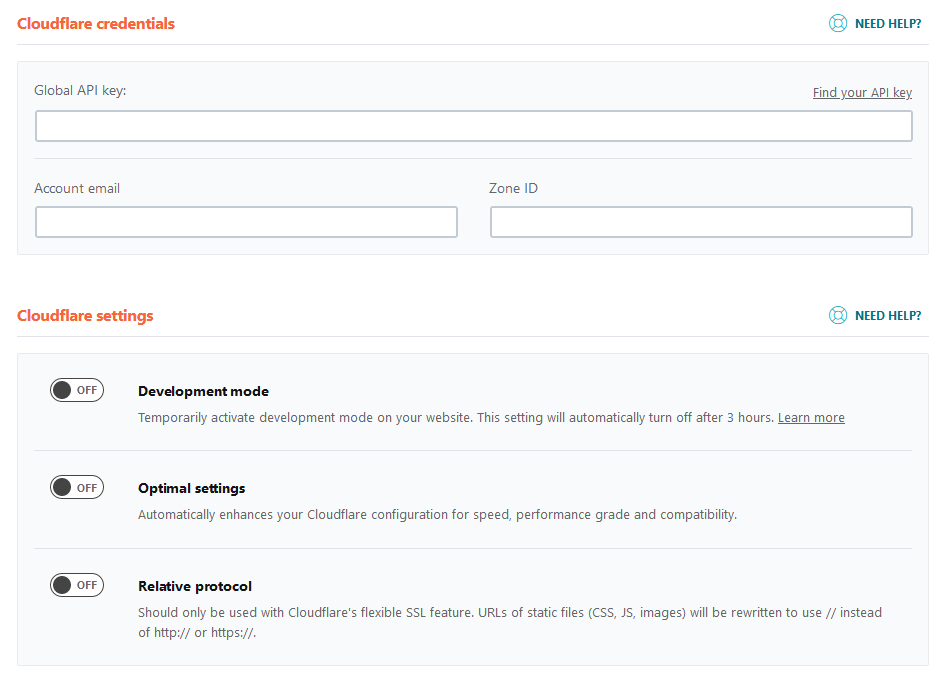Screen dimensions: 947x682
Task: Click the help icon beside credentials NEED HELP text
Action: click(838, 23)
